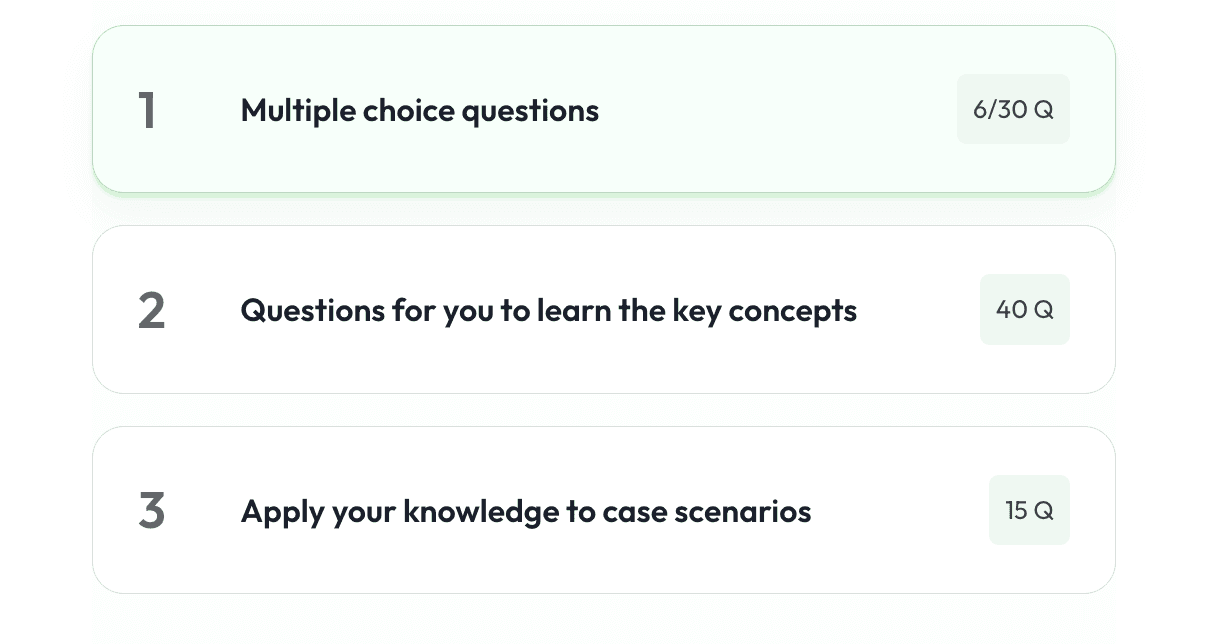This screenshot has height=644, width=1208.
Task: Select the section numbered 2
Action: (x=151, y=310)
